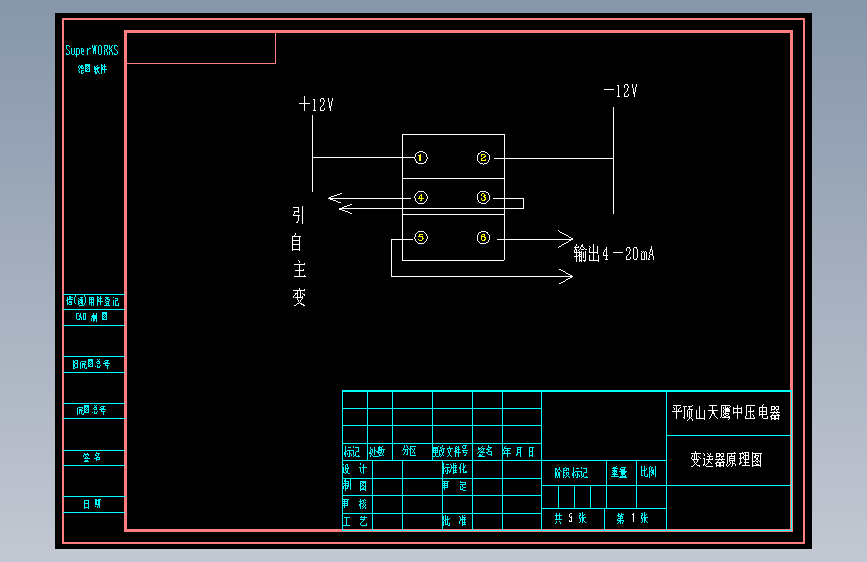The height and width of the screenshot is (562, 867).
Task: Select terminal circle number 2
Action: point(483,158)
